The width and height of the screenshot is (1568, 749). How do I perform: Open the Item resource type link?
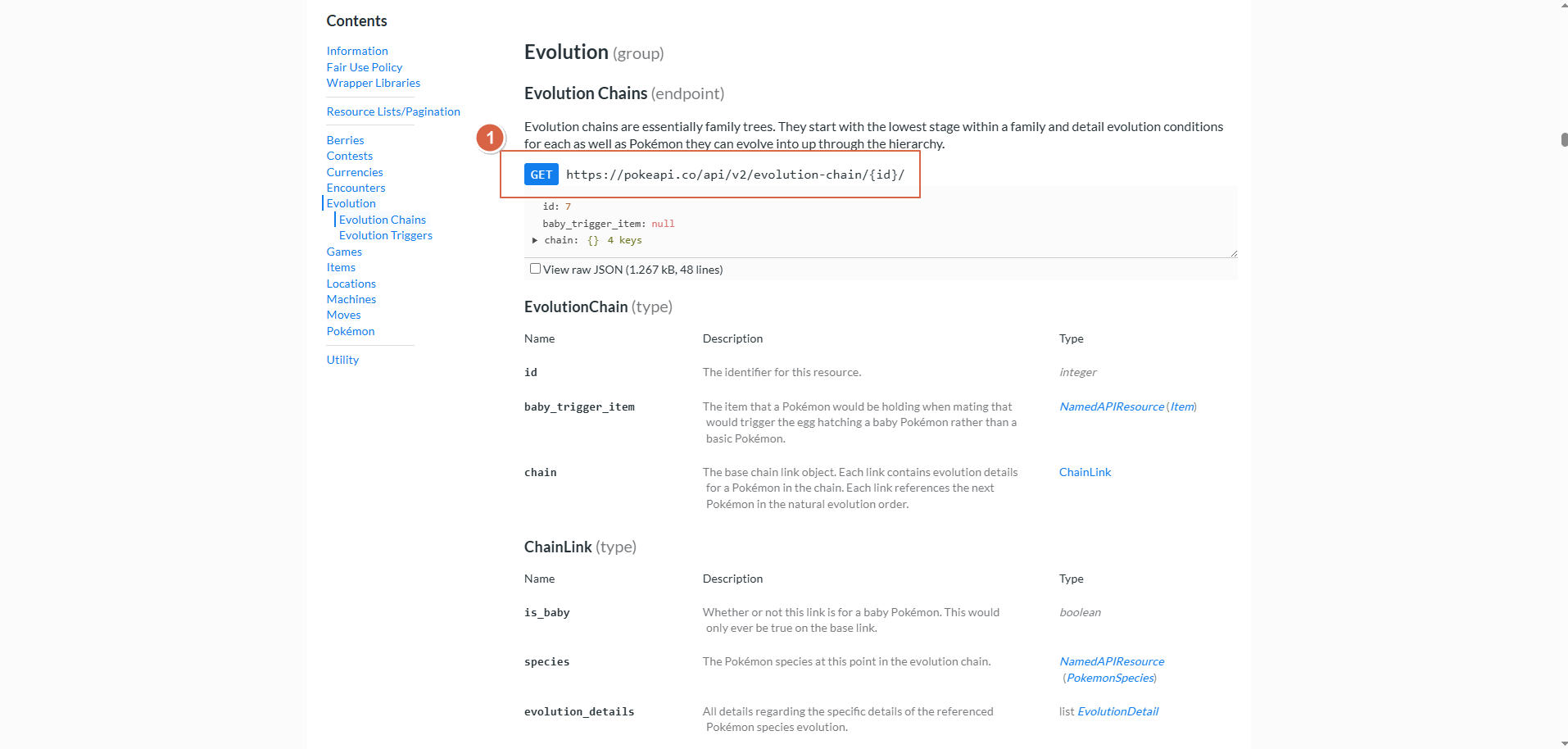coord(1182,406)
